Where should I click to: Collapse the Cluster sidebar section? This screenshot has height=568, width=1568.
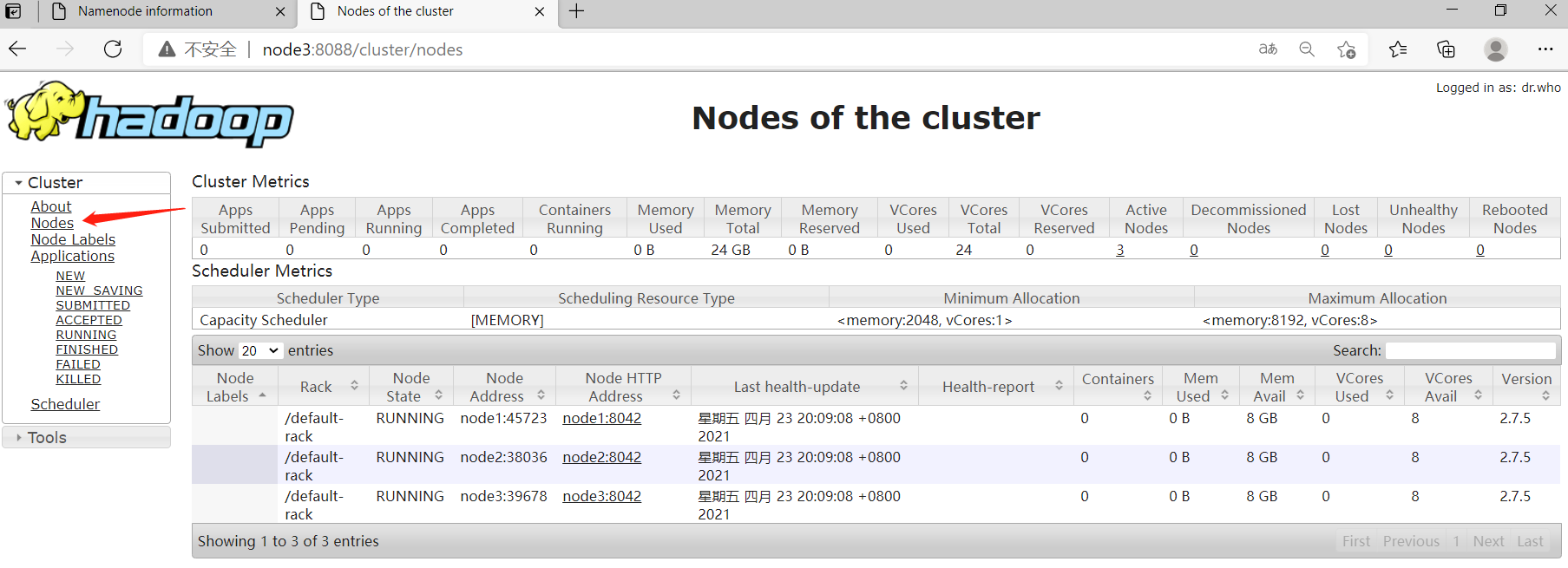click(87, 183)
